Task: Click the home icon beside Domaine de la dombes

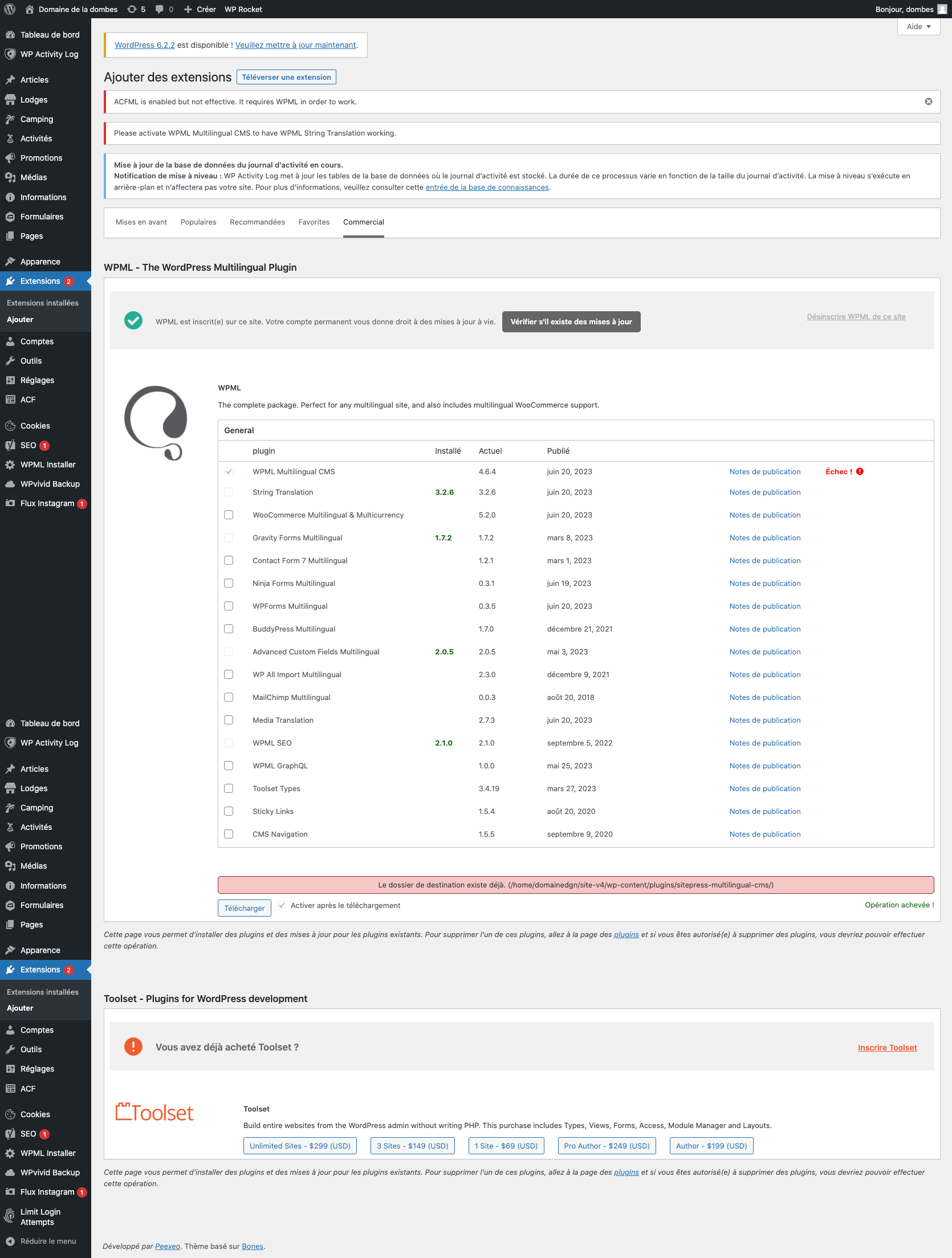Action: pos(30,9)
